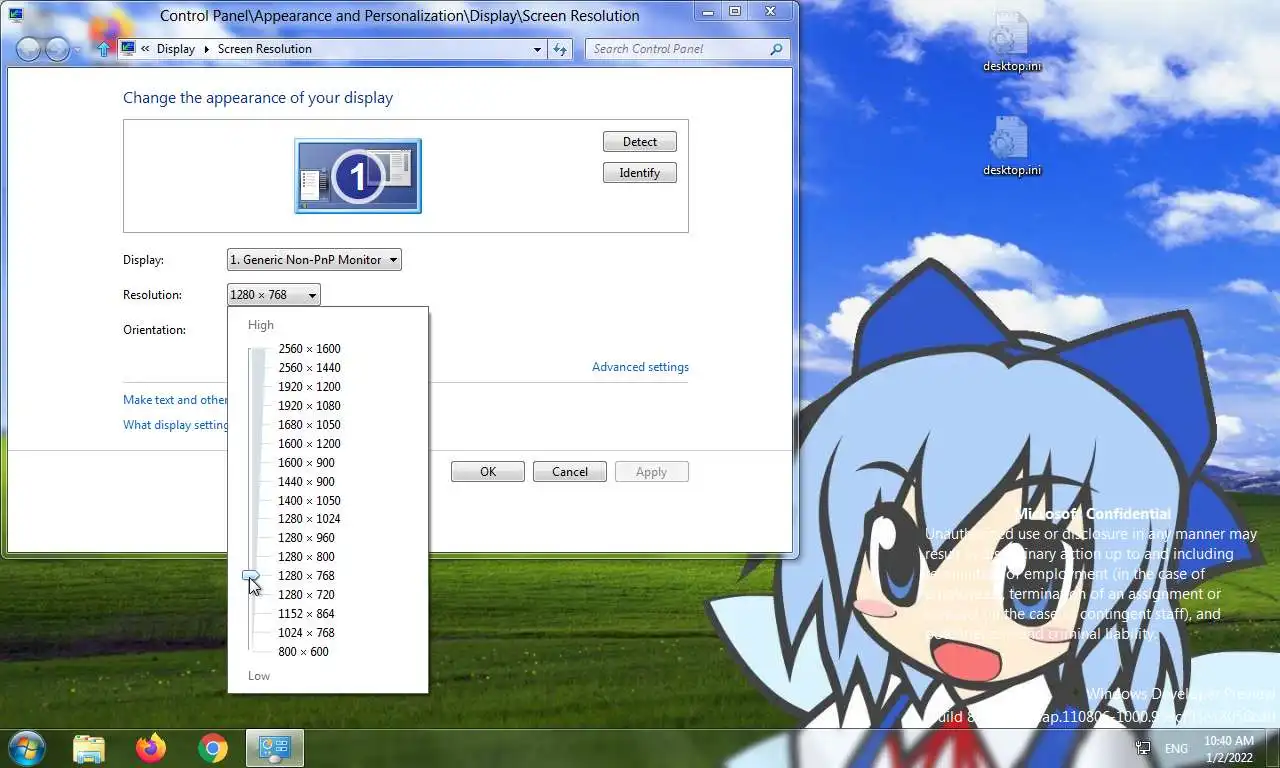Click the network tray icon
The image size is (1280, 768).
tap(1143, 748)
